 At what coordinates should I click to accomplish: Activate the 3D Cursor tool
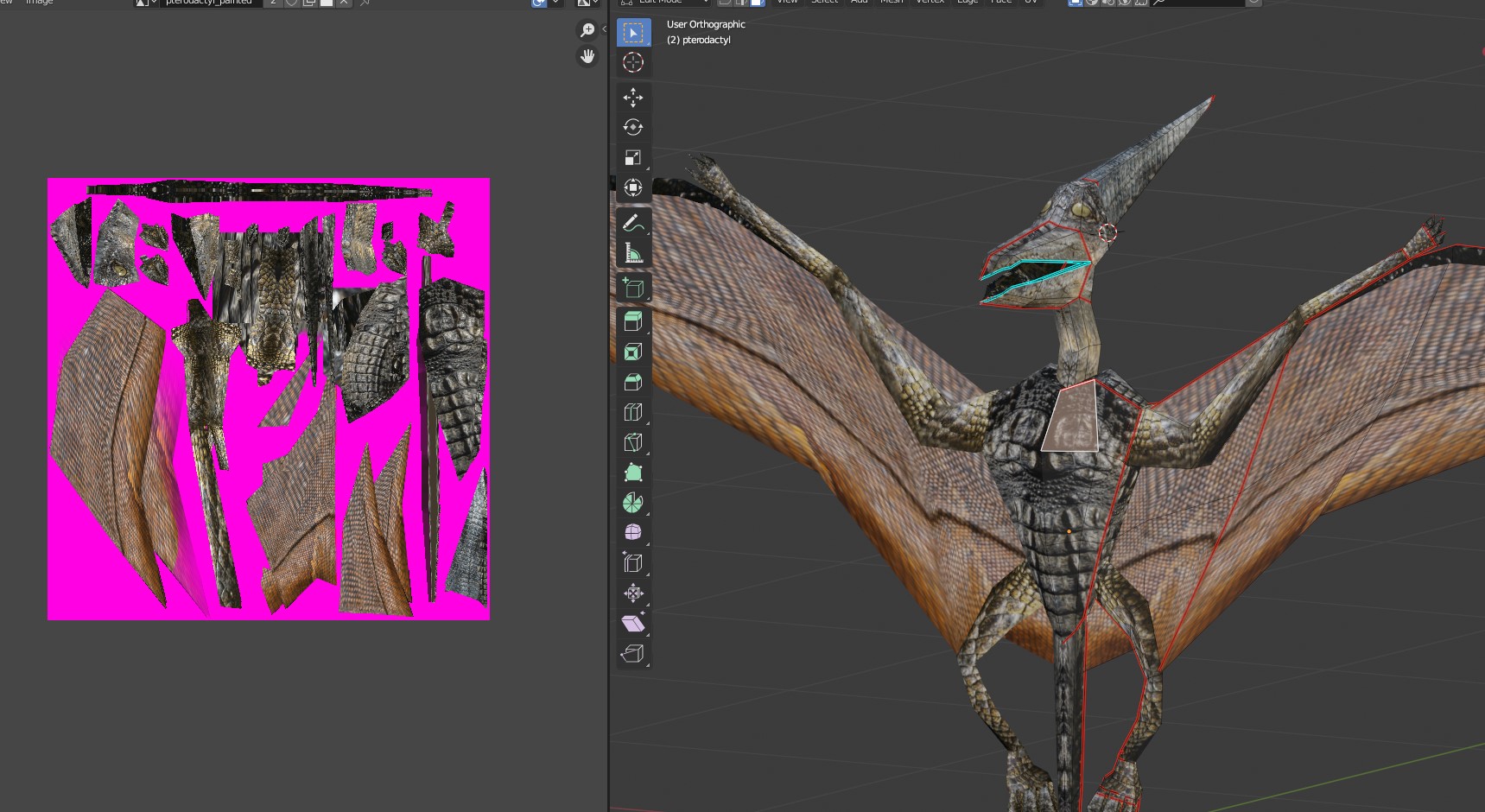(x=633, y=62)
